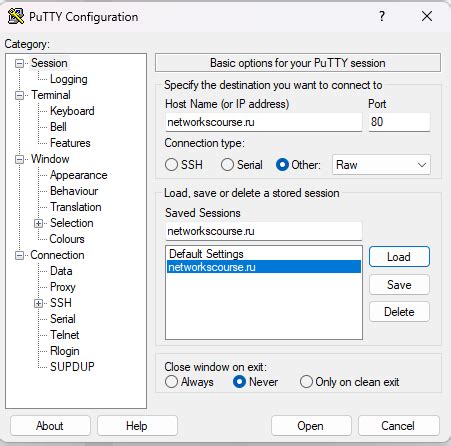Collapse the Terminal category
The width and height of the screenshot is (451, 446).
pyautogui.click(x=19, y=96)
